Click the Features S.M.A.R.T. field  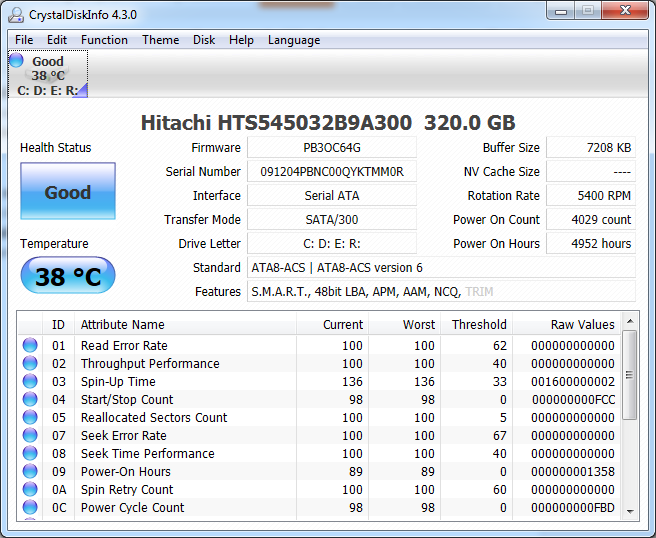tap(441, 291)
